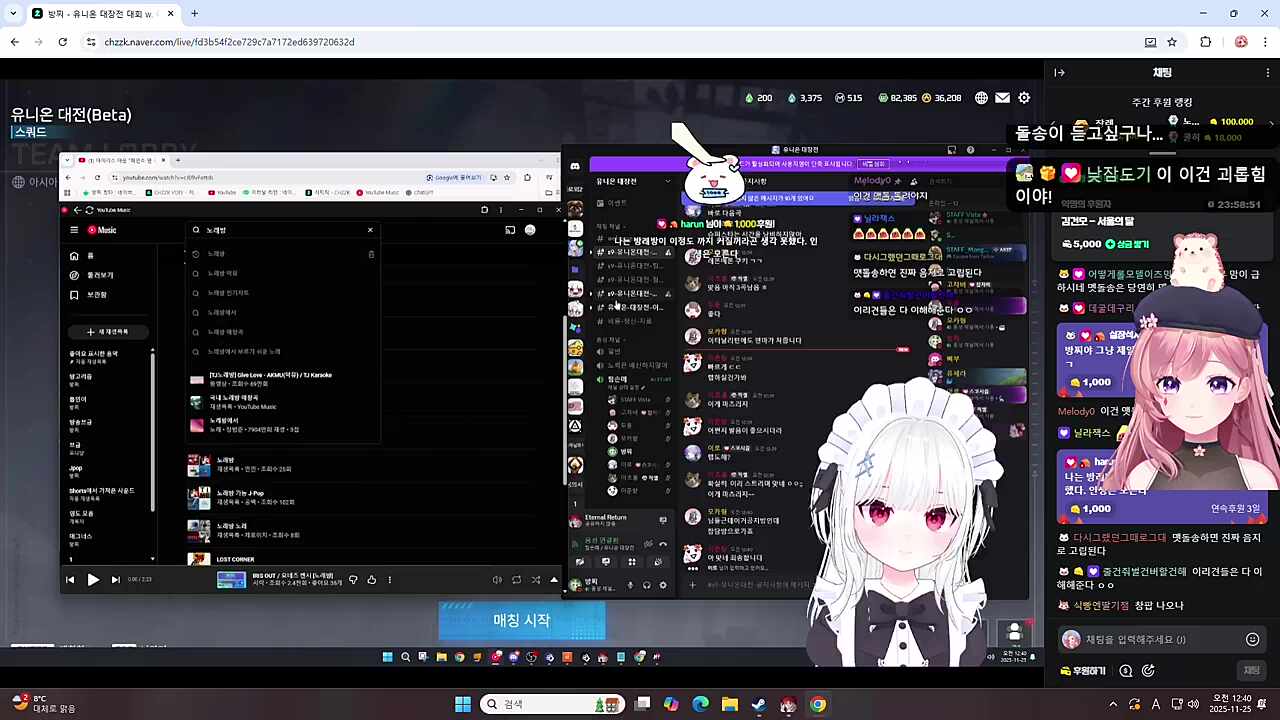Open volume control in system tray
This screenshot has width=1280, height=720.
click(1193, 704)
